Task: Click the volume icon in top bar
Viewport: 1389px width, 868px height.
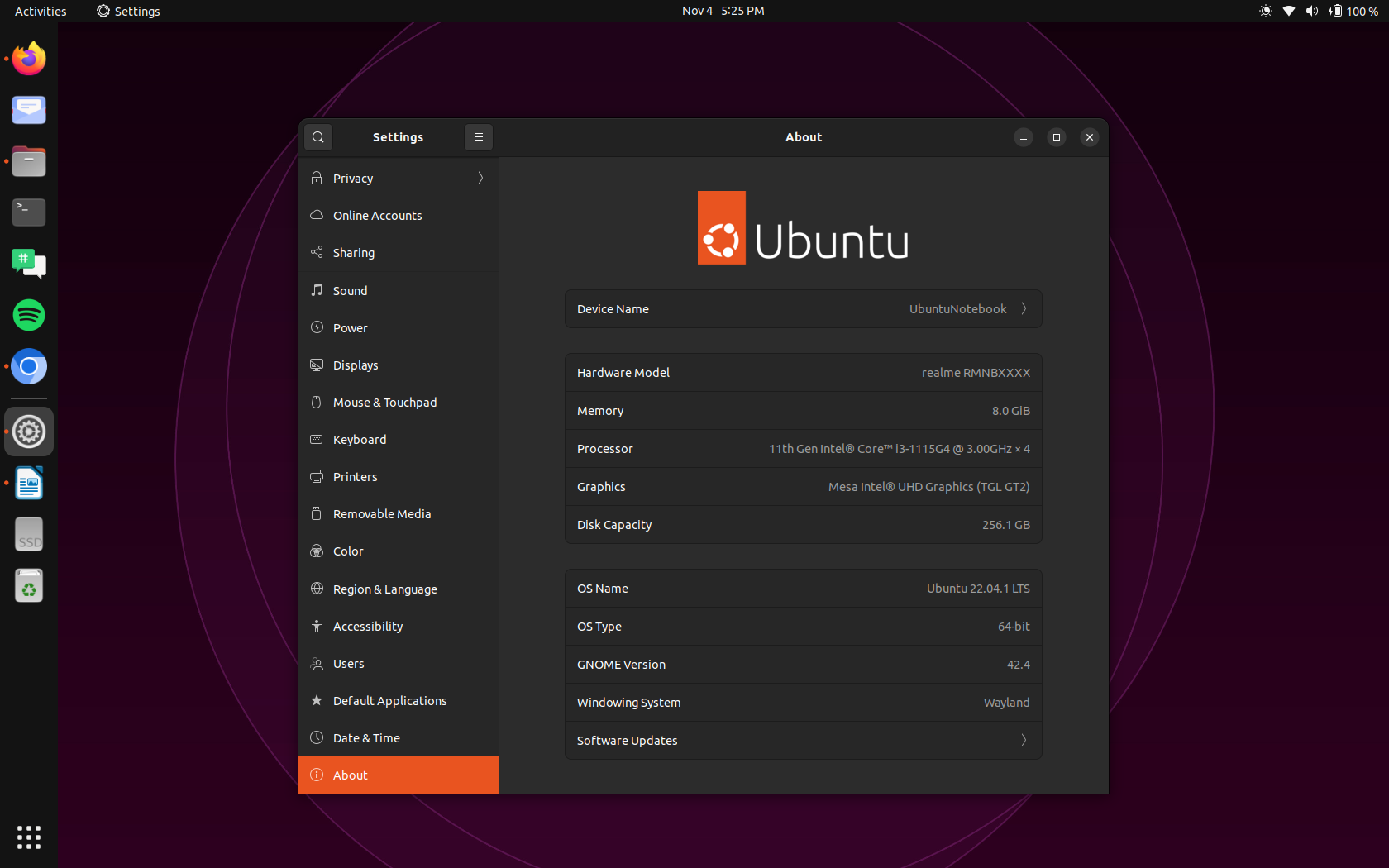Action: (x=1311, y=11)
